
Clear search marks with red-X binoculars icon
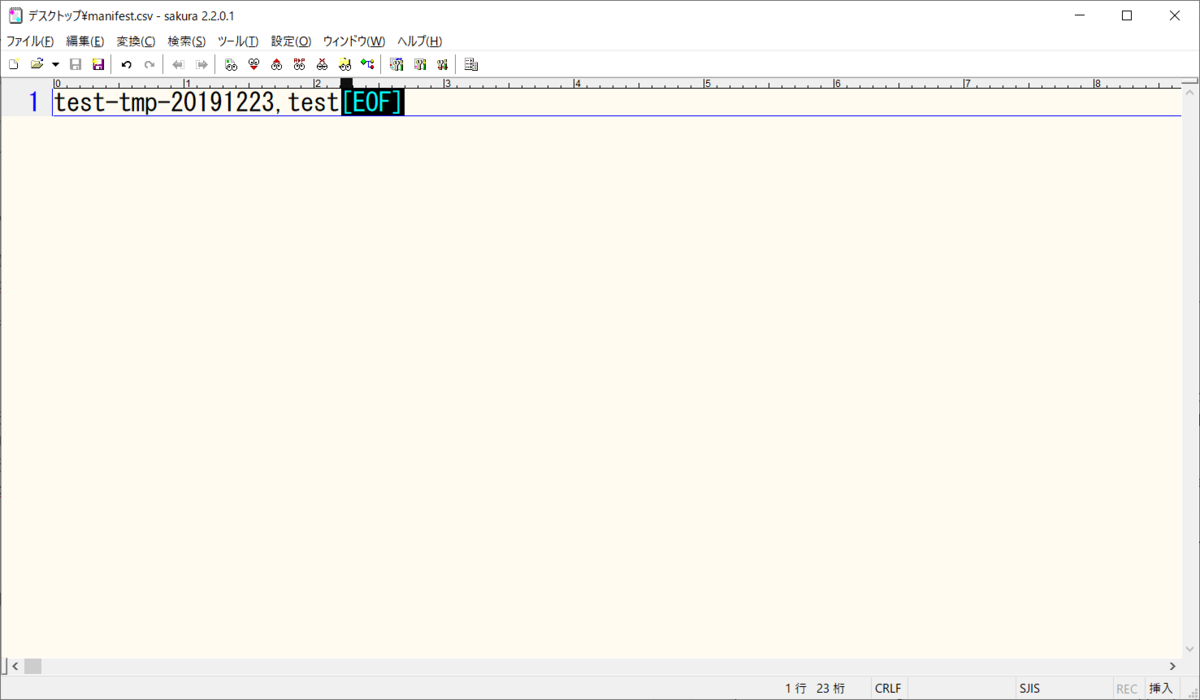click(322, 64)
